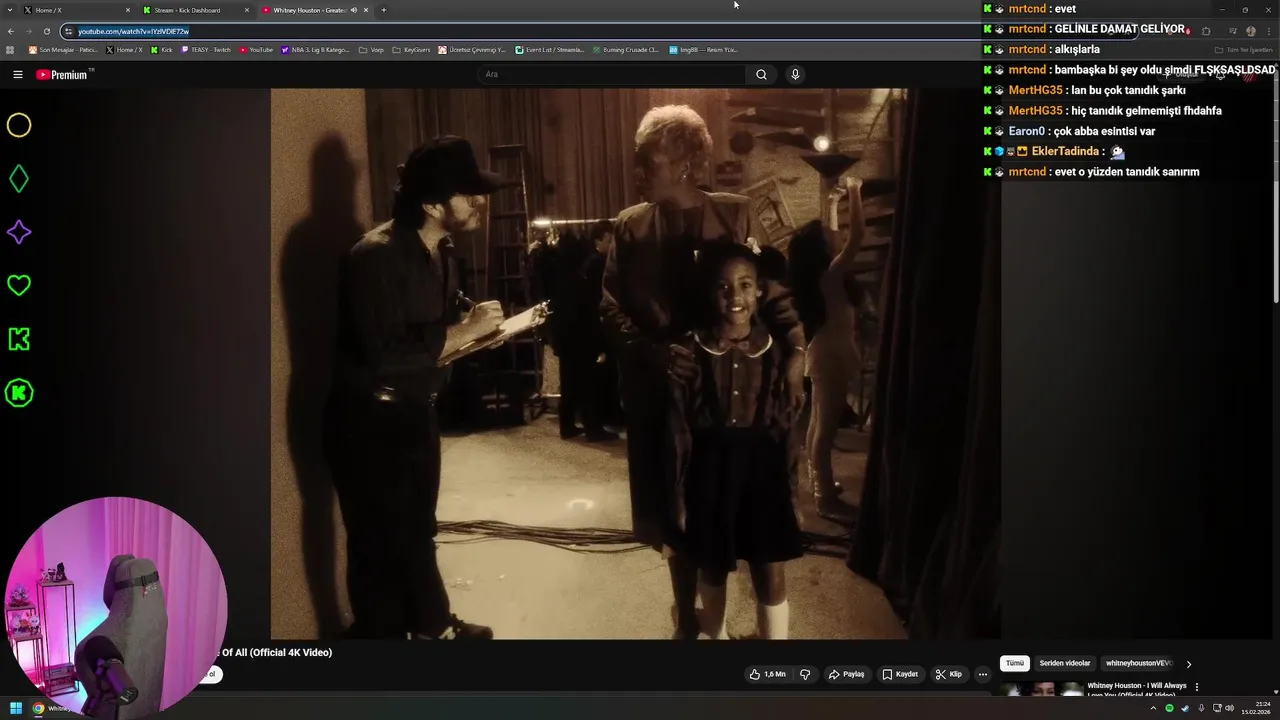
Task: Click mrtcnd's 'alkışlarla' chat username
Action: pos(1027,49)
